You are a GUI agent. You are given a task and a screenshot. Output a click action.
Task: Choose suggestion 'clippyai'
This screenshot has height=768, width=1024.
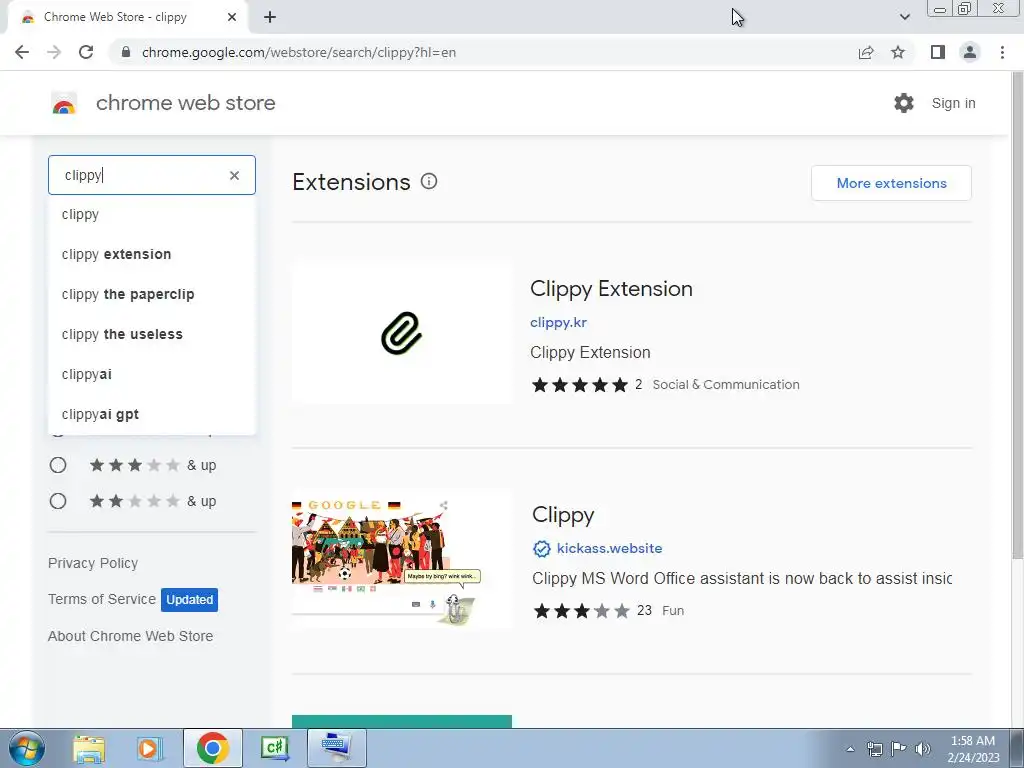pos(152,374)
